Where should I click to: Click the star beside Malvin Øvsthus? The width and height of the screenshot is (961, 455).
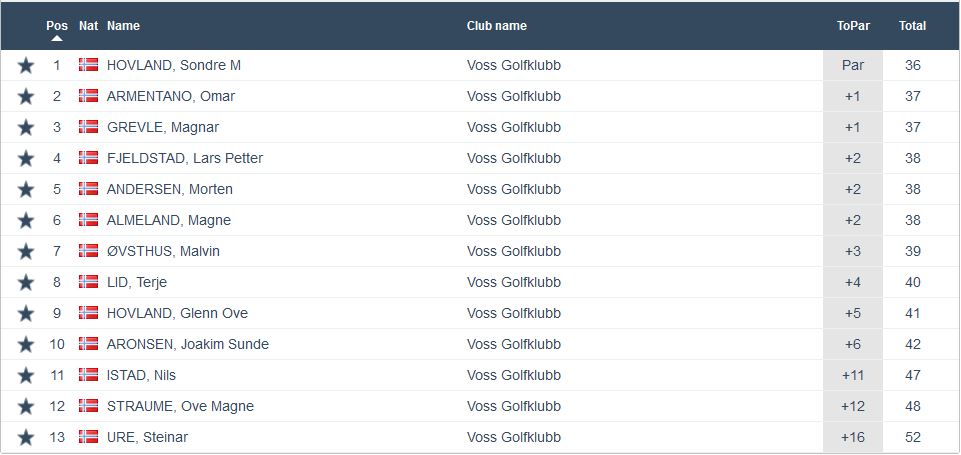26,252
